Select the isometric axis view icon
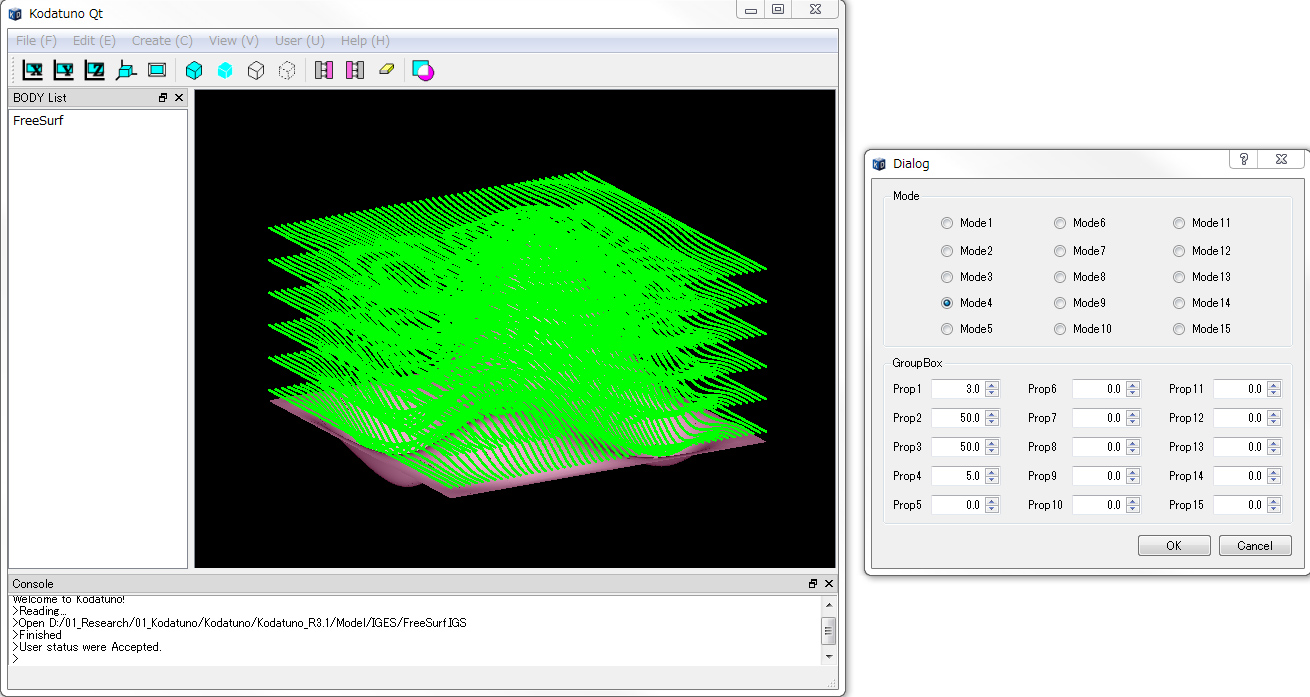The image size is (1310, 697). coord(126,70)
